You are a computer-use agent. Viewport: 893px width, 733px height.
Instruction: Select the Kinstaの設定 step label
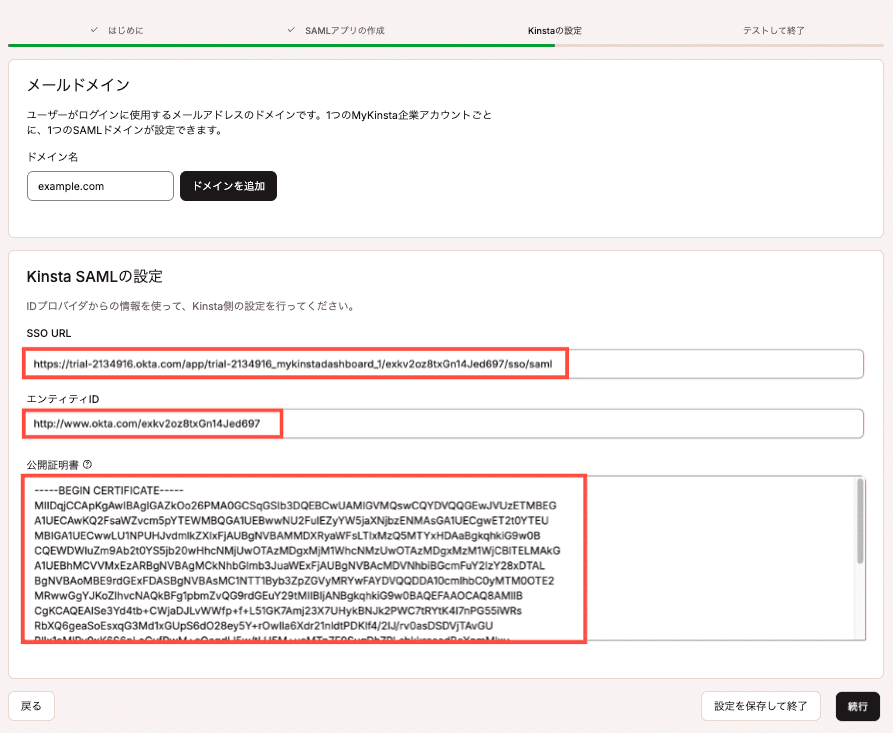coord(555,31)
